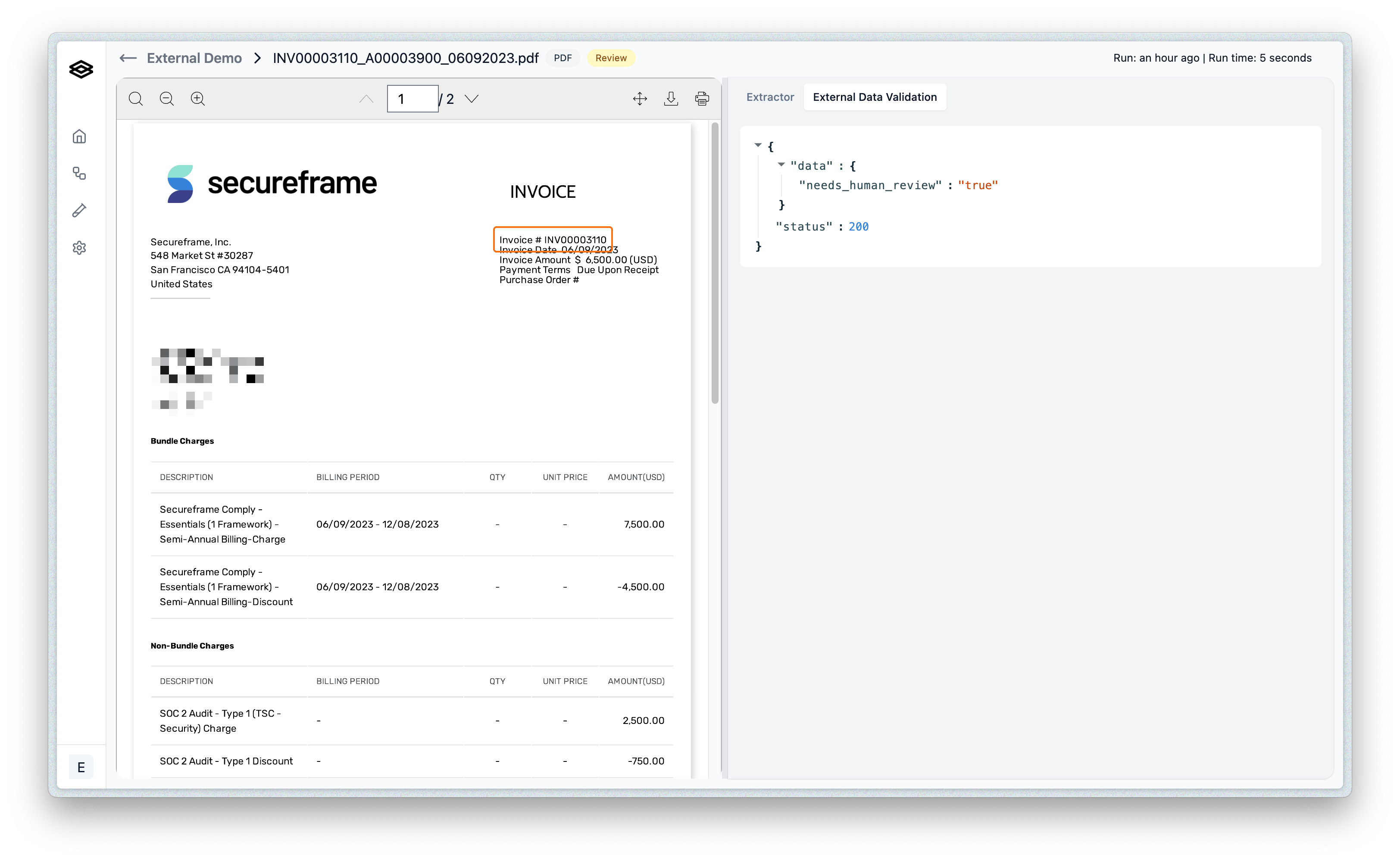Download the PDF document
Image resolution: width=1400 pixels, height=861 pixels.
[x=671, y=99]
